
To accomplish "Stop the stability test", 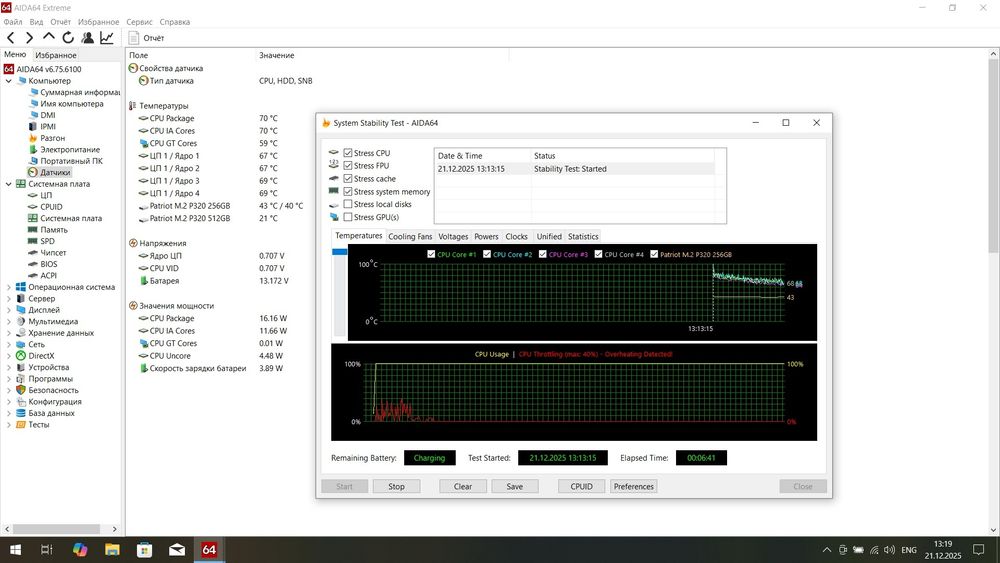I will pos(396,486).
